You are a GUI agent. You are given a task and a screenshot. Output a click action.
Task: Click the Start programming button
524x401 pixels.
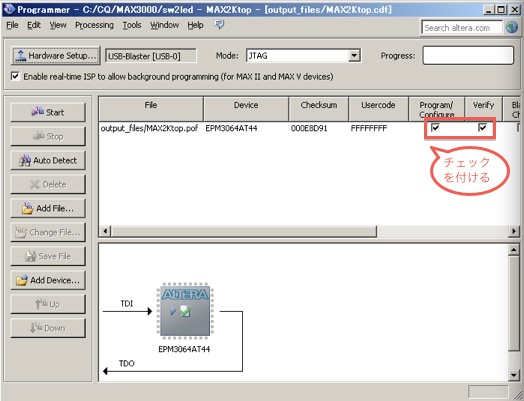[48, 112]
